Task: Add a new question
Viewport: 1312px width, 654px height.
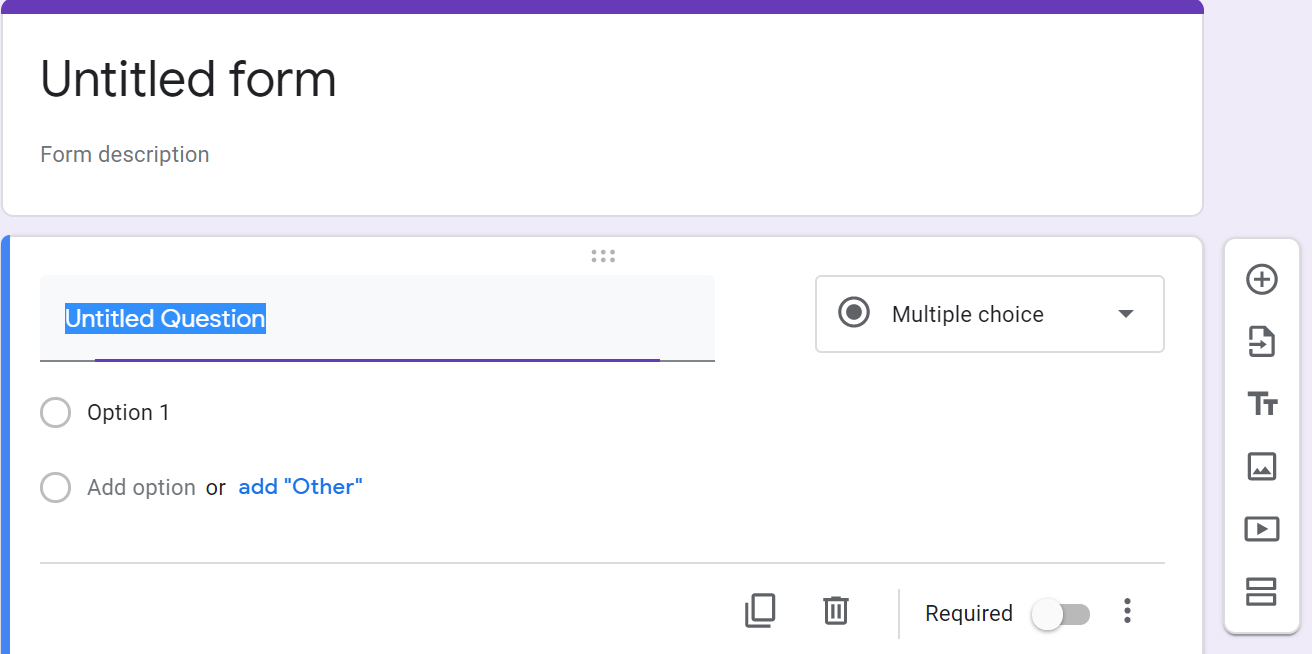Action: point(1261,280)
